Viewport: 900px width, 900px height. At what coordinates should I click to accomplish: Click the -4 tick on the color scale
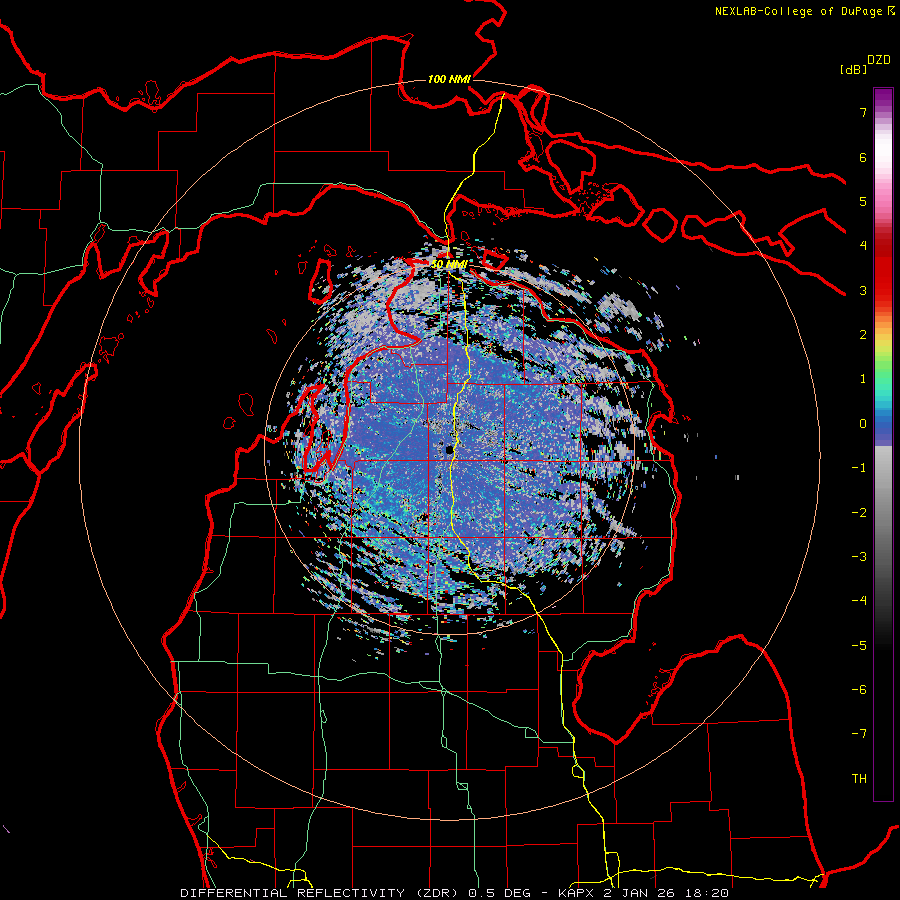[859, 601]
